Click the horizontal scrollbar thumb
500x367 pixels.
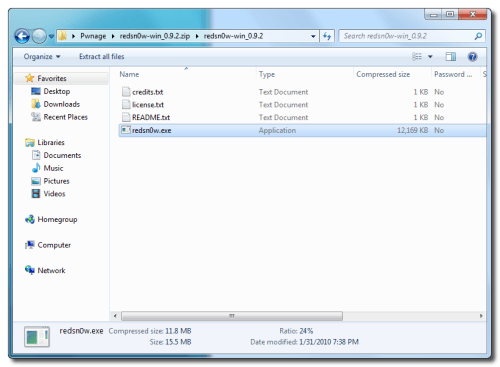click(232, 316)
